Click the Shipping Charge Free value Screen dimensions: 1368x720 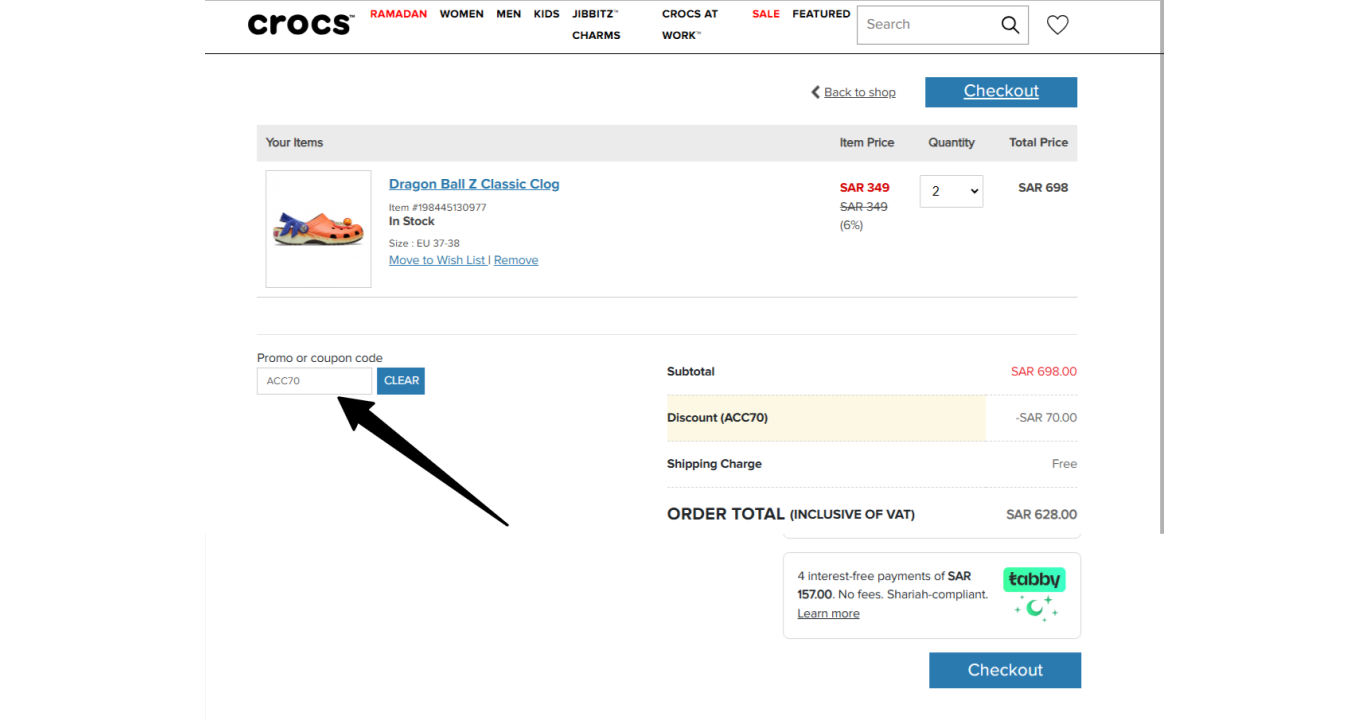click(x=1064, y=464)
